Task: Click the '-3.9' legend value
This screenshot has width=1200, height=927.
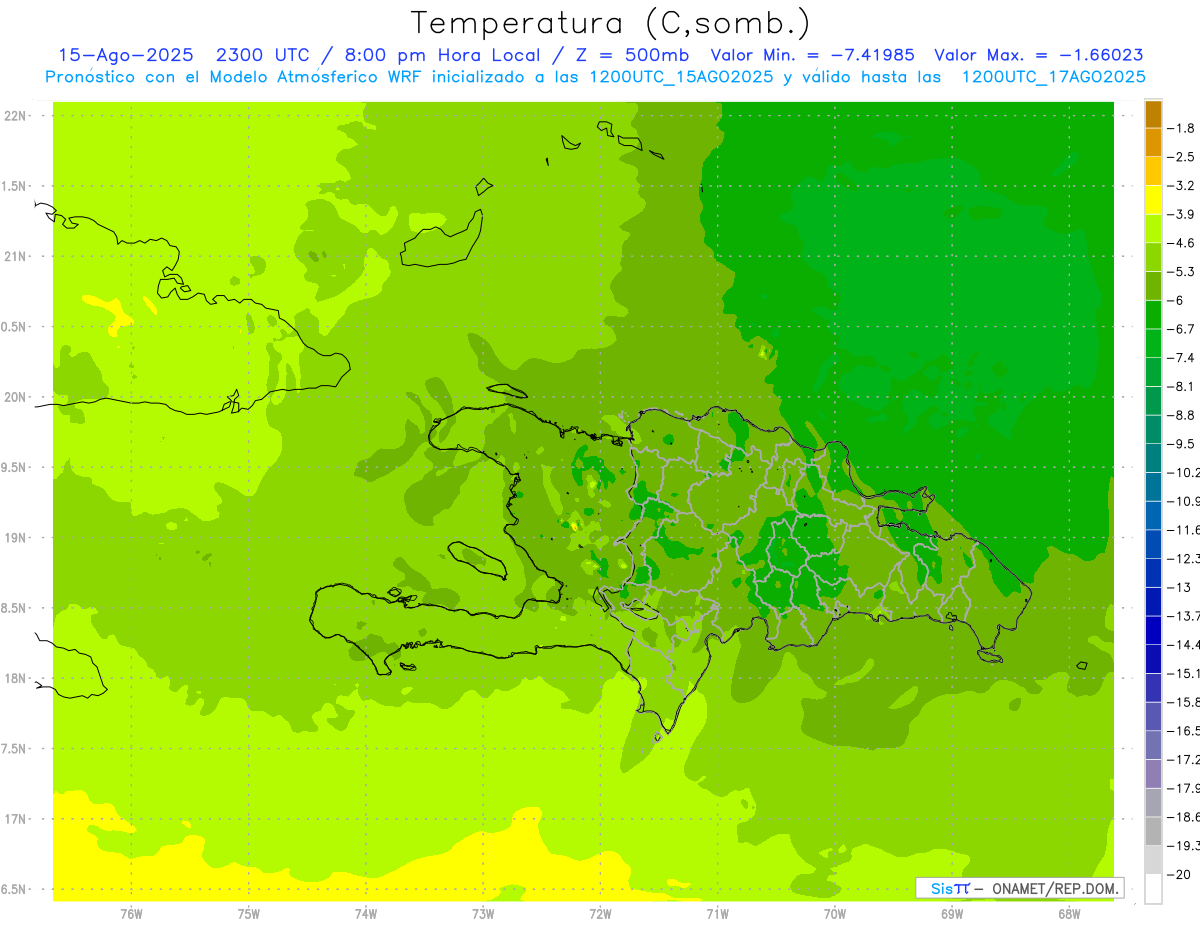Action: point(1182,214)
